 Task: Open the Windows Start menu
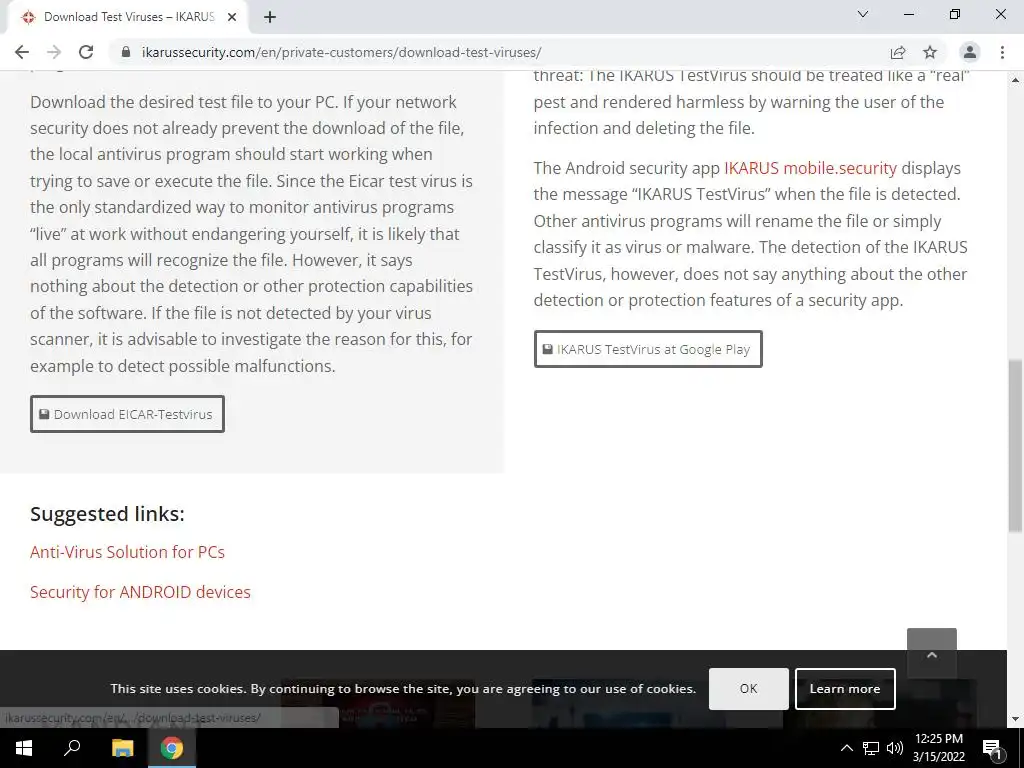pos(24,748)
